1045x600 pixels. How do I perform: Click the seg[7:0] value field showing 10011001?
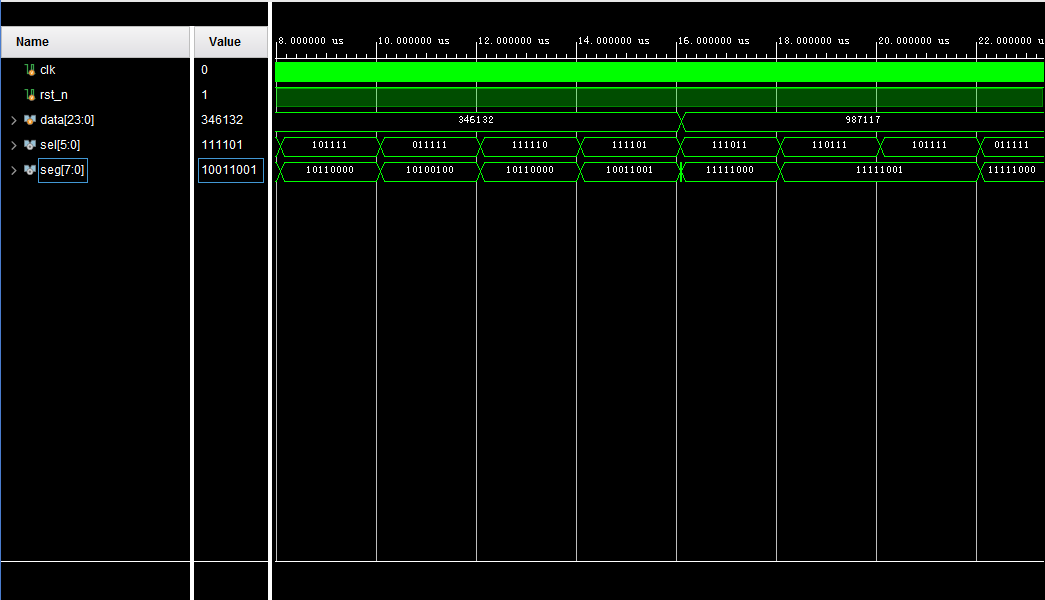pyautogui.click(x=230, y=170)
